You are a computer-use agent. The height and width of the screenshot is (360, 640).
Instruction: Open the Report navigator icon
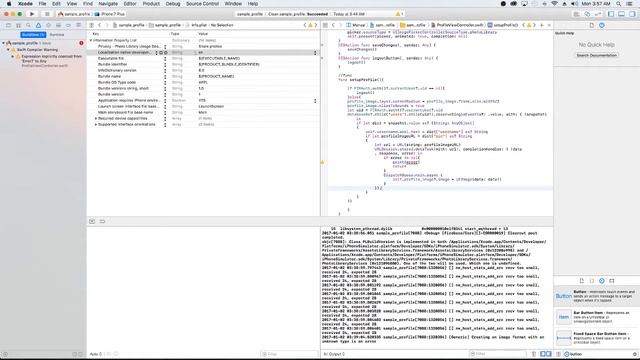[78, 25]
